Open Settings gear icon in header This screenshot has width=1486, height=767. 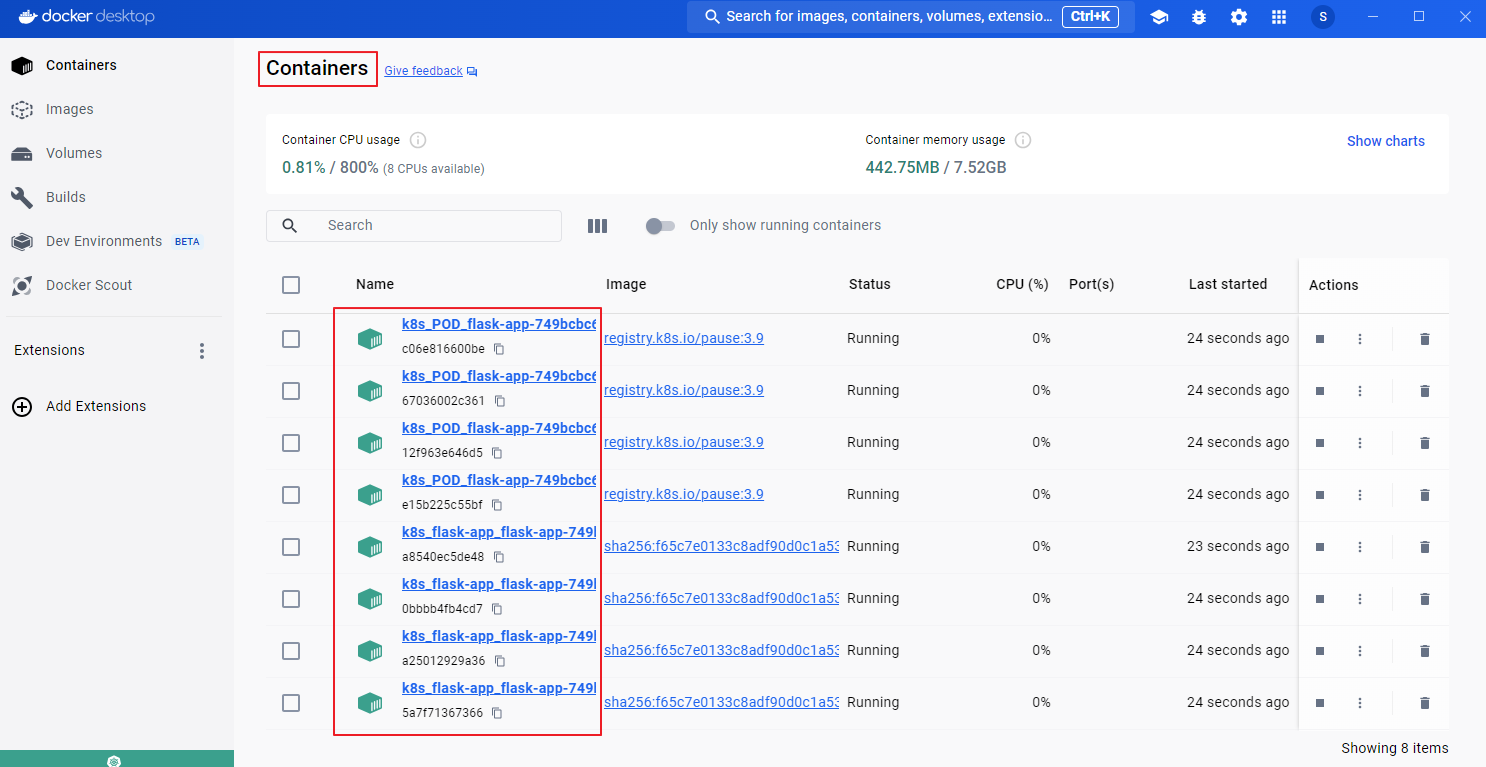(1239, 17)
